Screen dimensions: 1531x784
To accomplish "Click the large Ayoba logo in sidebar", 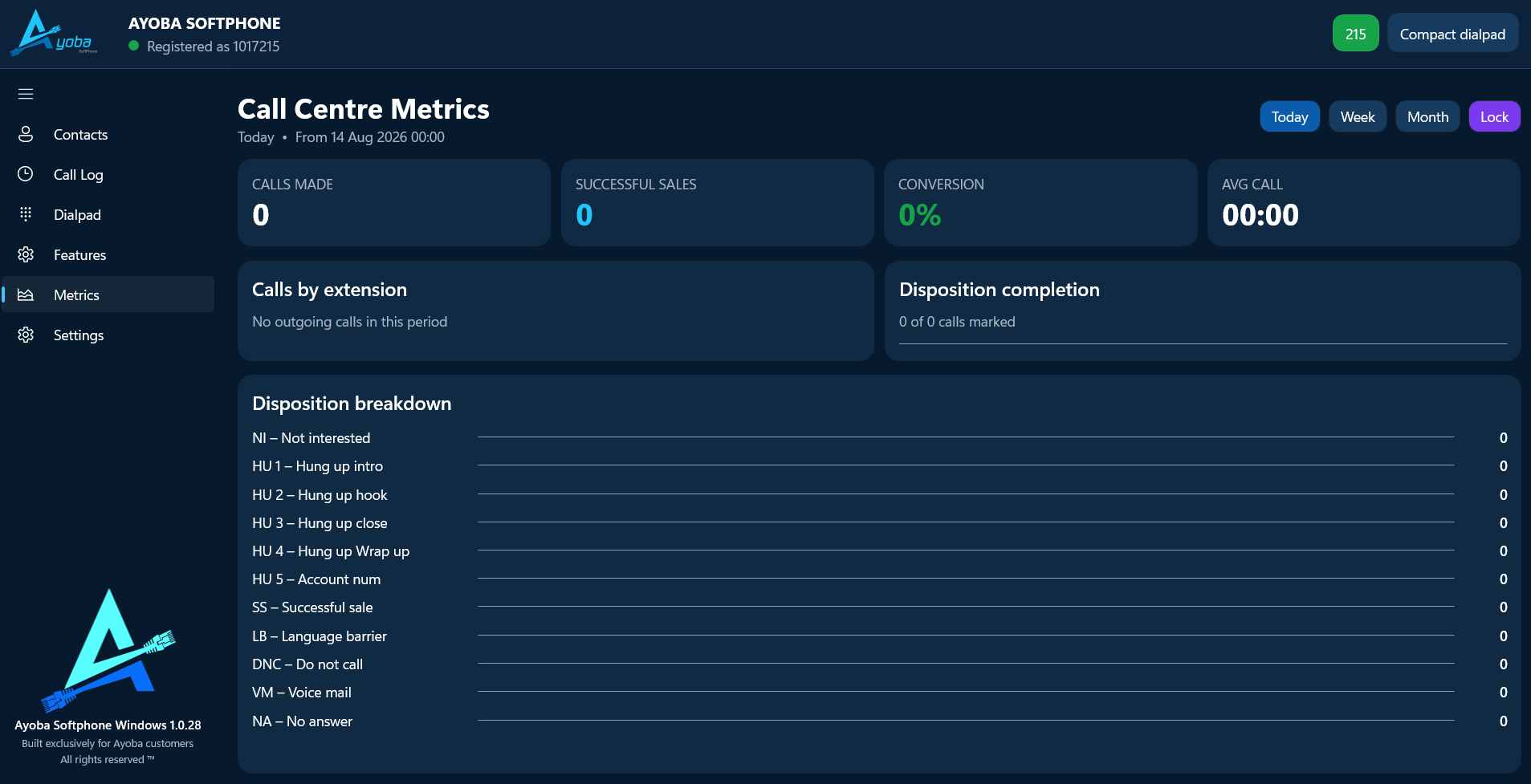I will [x=108, y=651].
